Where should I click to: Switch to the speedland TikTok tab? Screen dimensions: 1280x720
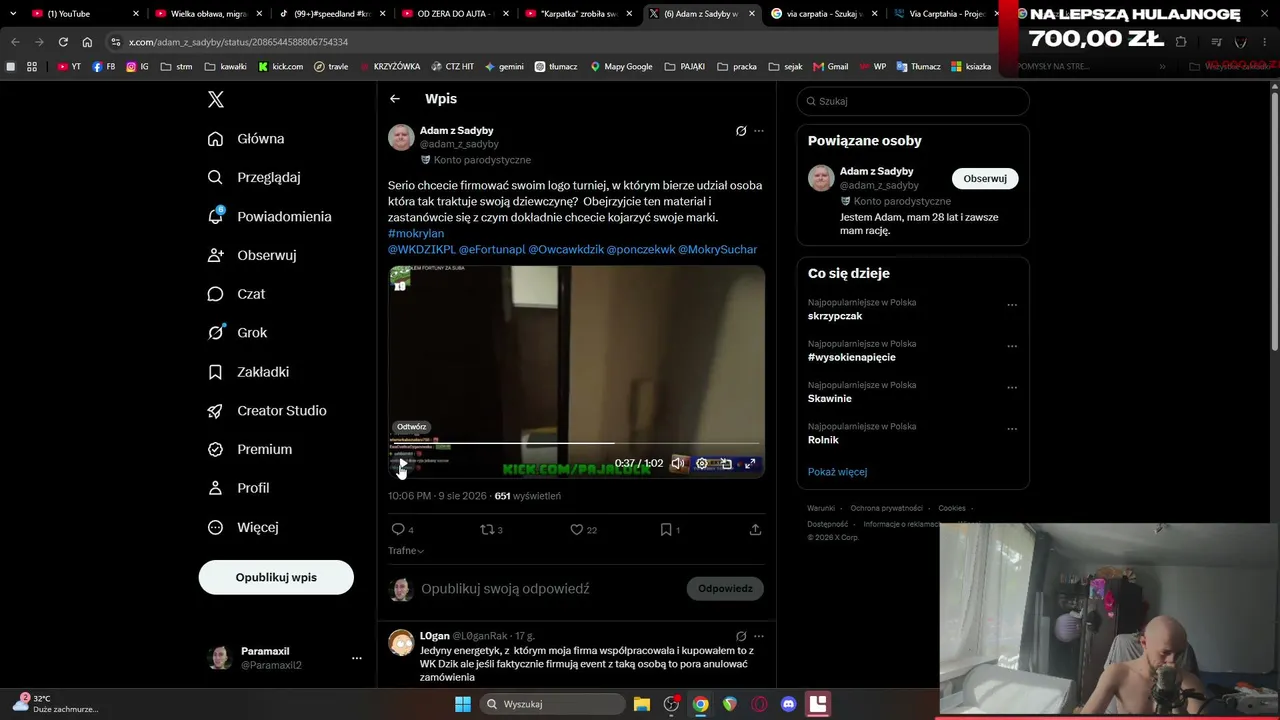[x=331, y=14]
